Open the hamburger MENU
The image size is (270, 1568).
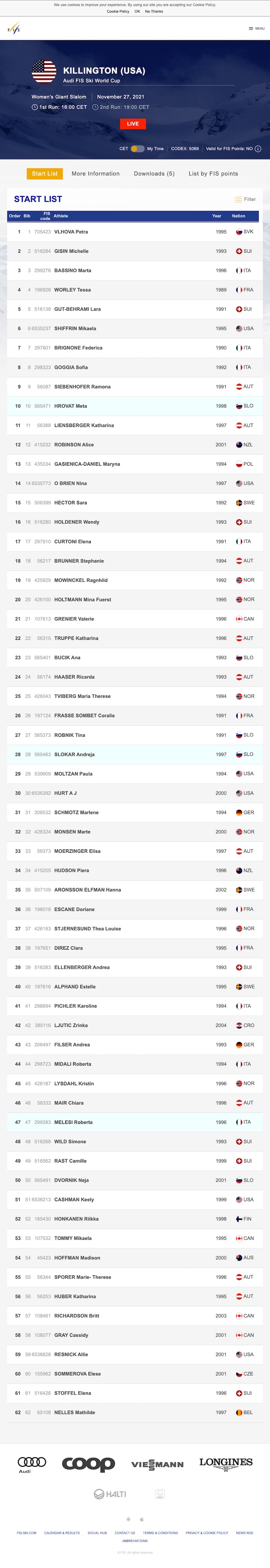(256, 29)
